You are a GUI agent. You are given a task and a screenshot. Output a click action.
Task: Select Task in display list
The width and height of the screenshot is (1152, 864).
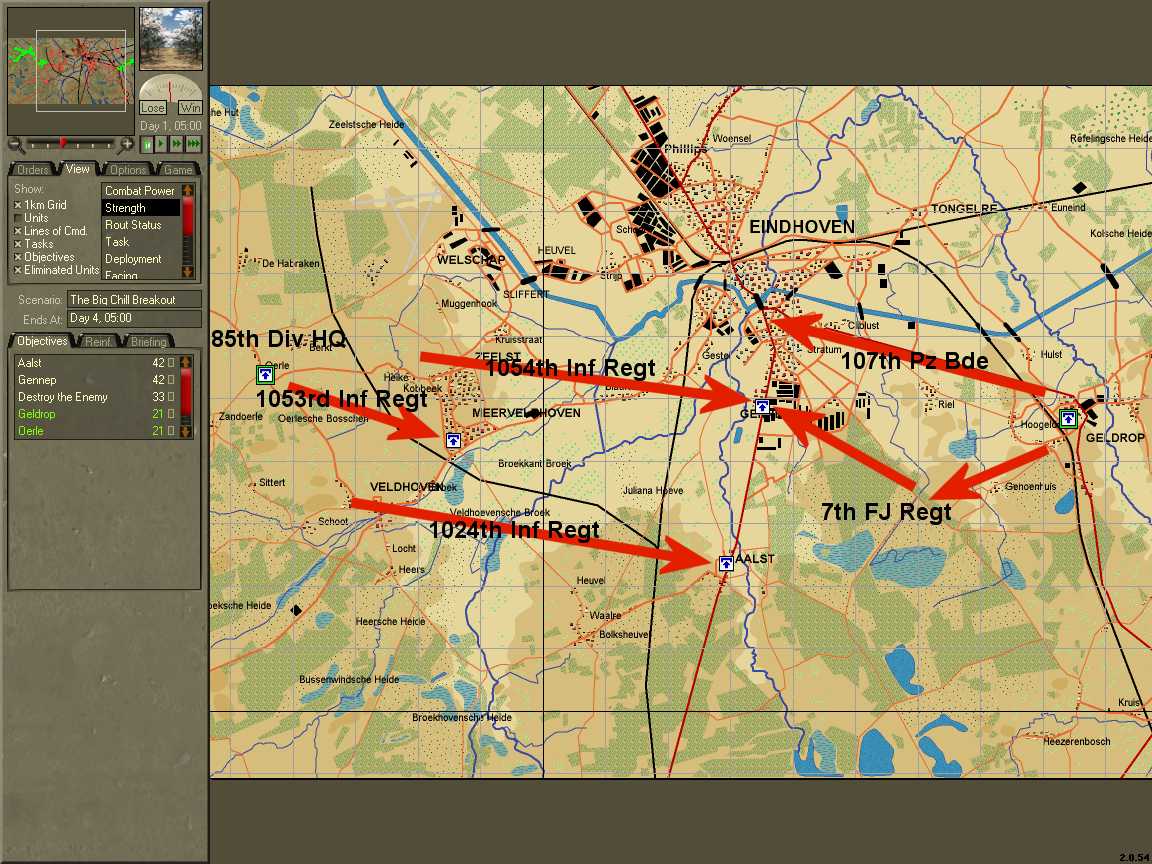click(140, 242)
